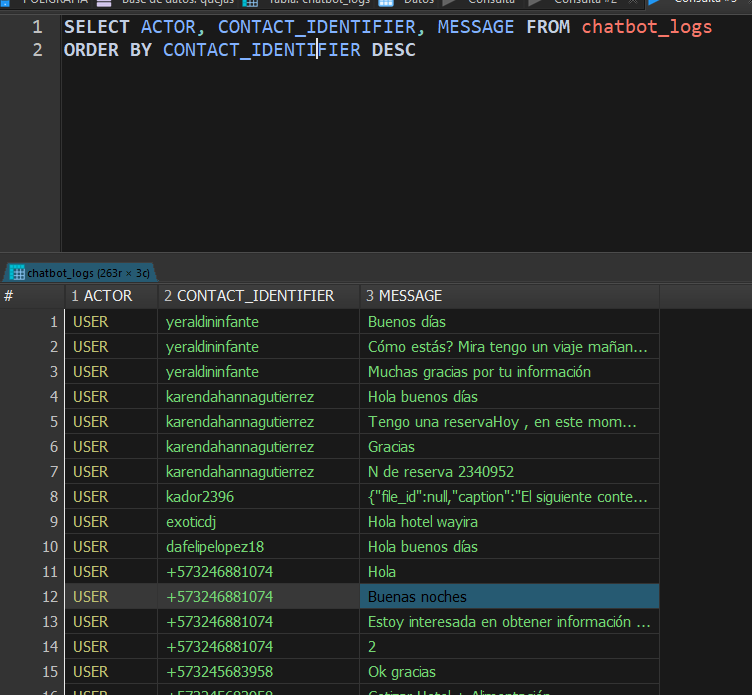Click the table icon on chatbot_logs result tab
The height and width of the screenshot is (695, 752).
pyautogui.click(x=16, y=272)
